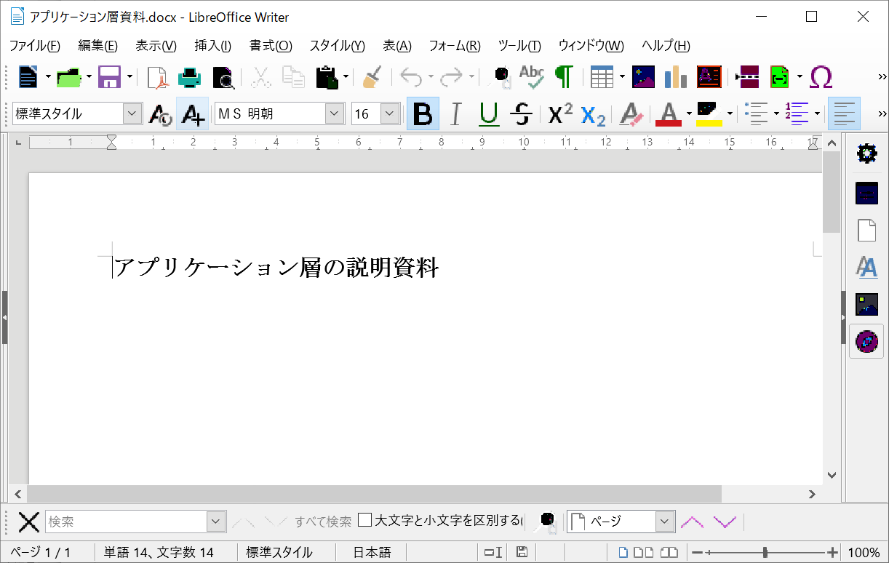Open the save button dropdown arrow
Image resolution: width=889 pixels, height=563 pixels.
(x=130, y=77)
